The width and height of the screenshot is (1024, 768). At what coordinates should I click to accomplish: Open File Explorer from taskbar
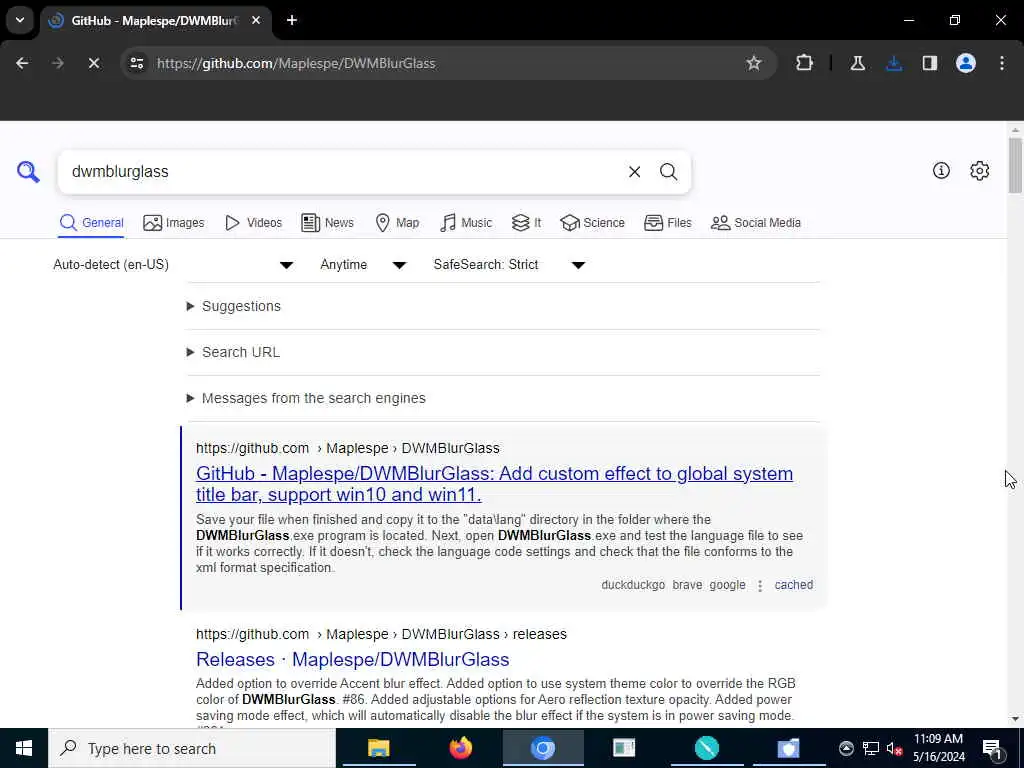[x=379, y=748]
